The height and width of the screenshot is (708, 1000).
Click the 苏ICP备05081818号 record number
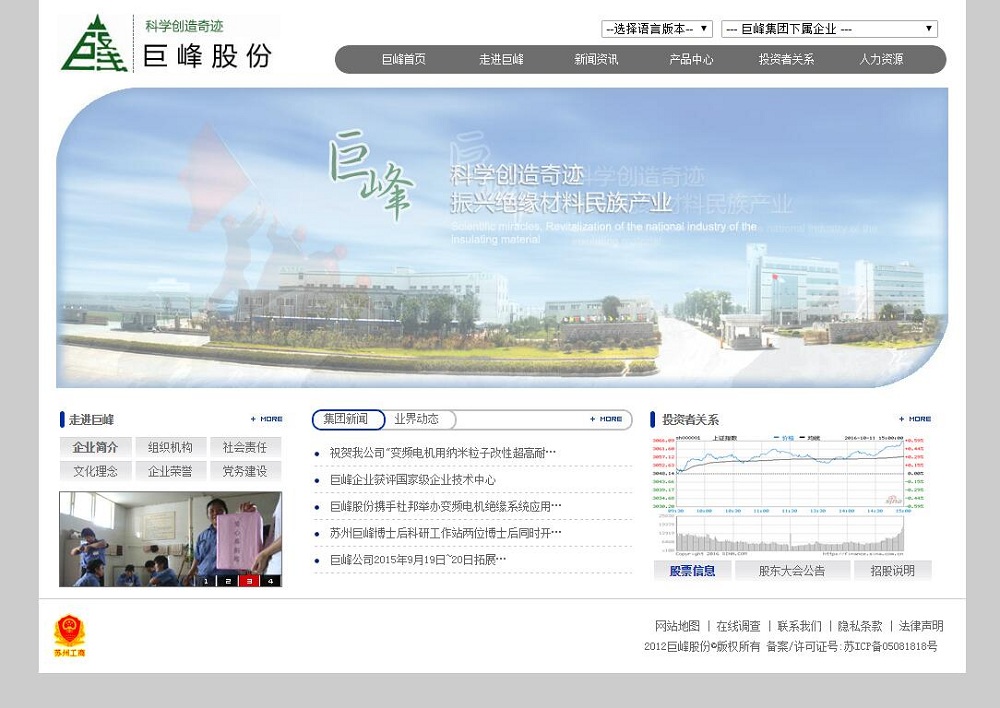[x=890, y=646]
